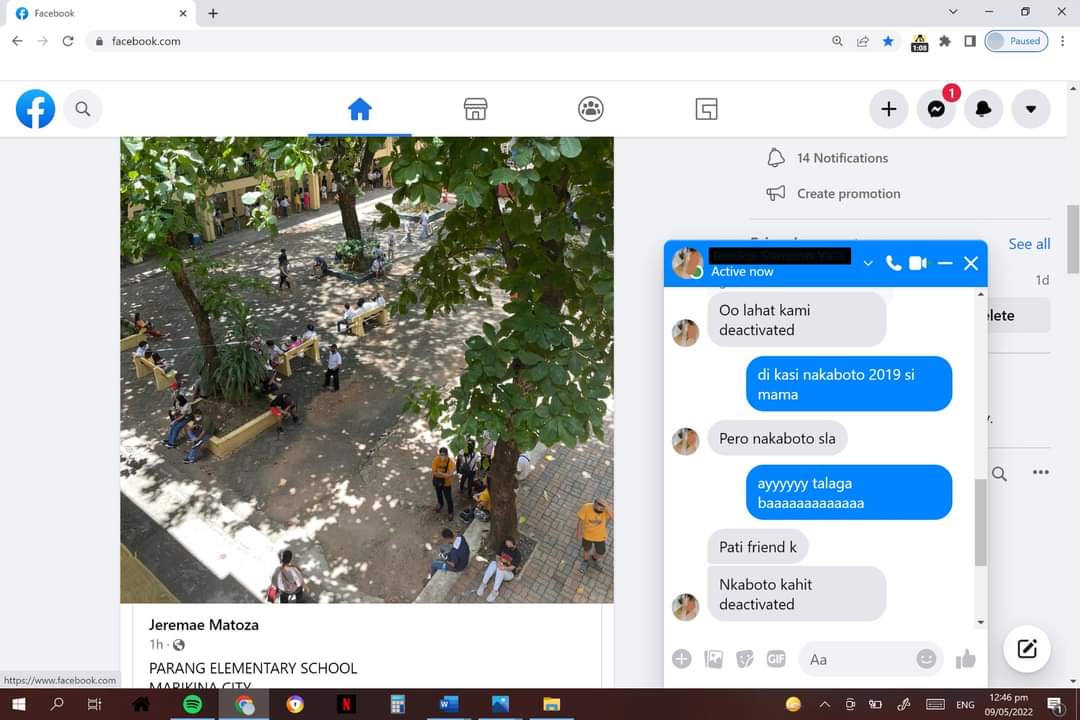The height and width of the screenshot is (720, 1080).
Task: Click message 'ayyyyyy talaga baaaaaaaaaaaaa'
Action: point(849,493)
